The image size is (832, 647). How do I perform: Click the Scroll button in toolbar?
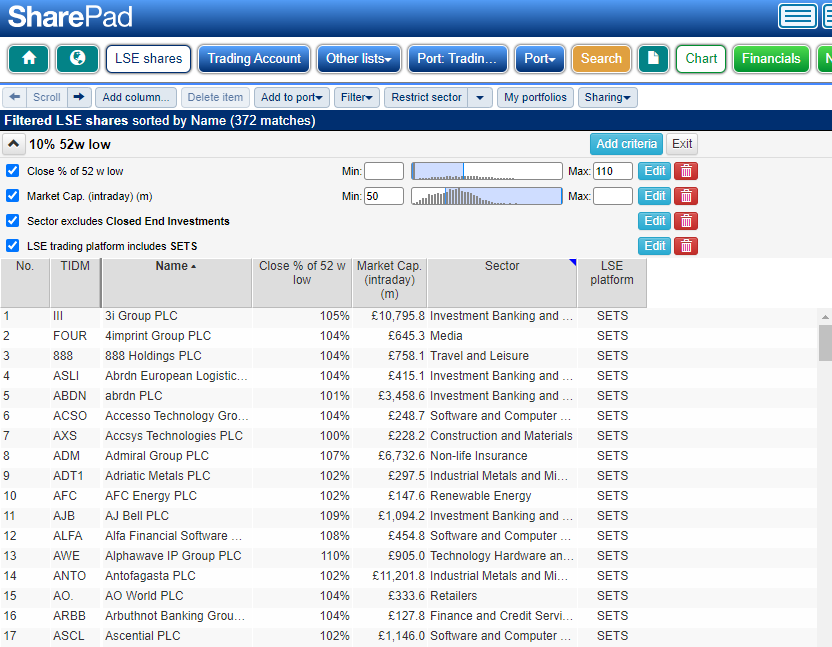47,97
